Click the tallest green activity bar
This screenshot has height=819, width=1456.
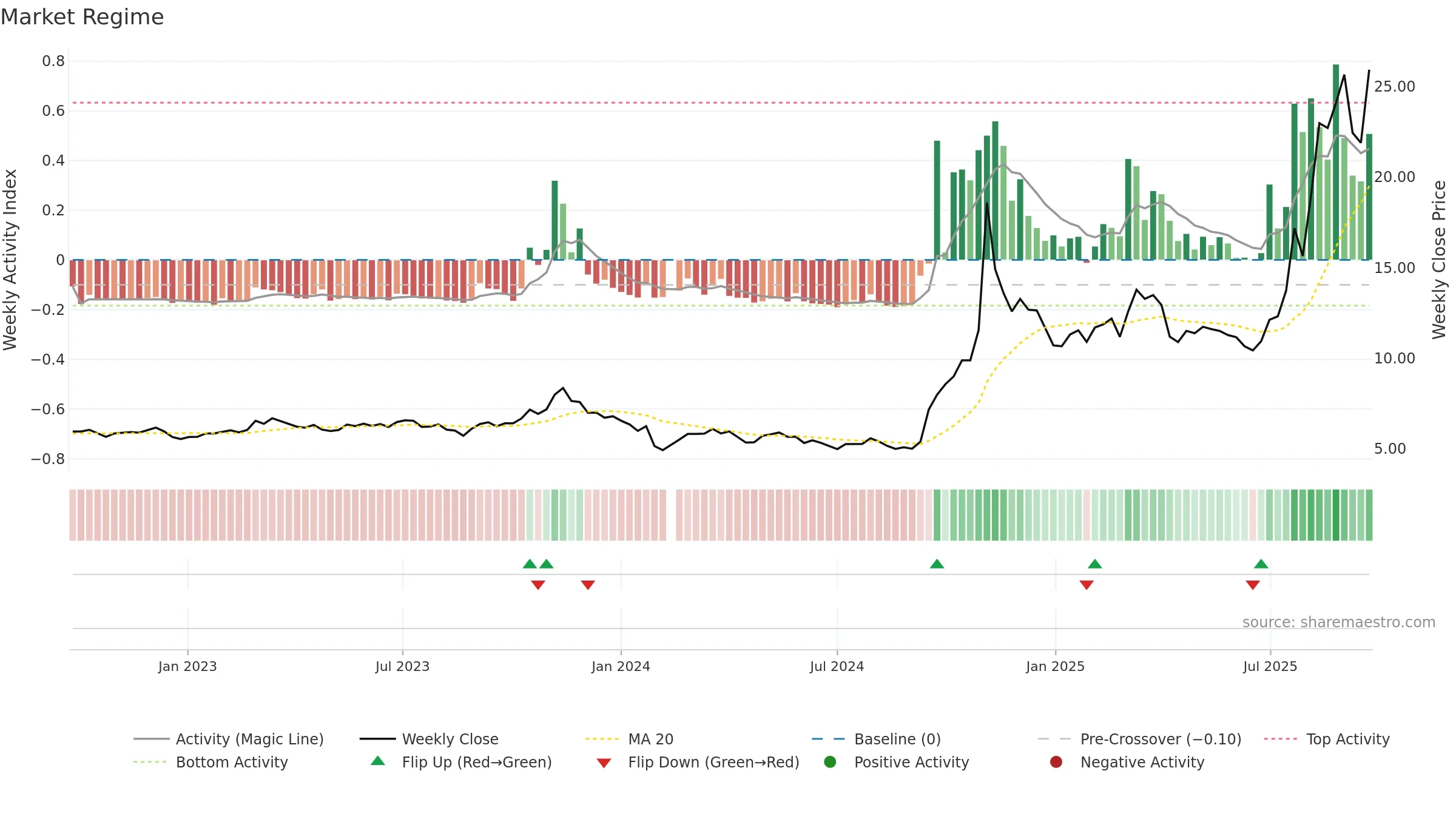pyautogui.click(x=1336, y=162)
